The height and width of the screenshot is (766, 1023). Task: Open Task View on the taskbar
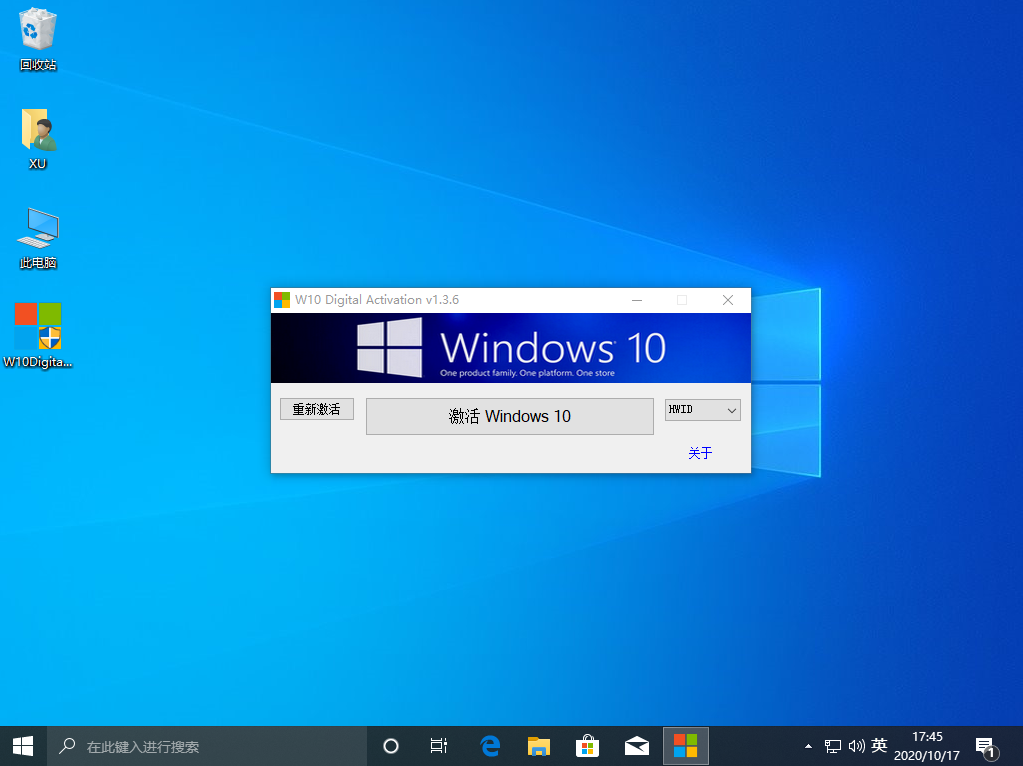point(438,745)
